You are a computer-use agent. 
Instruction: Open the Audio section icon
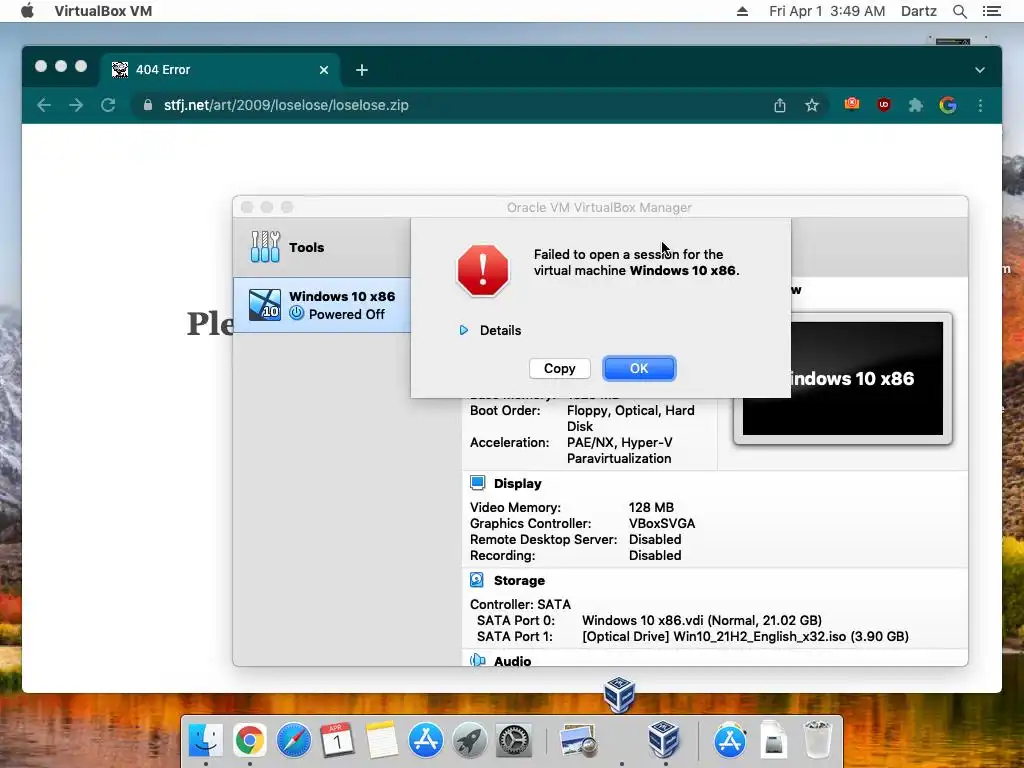click(477, 660)
